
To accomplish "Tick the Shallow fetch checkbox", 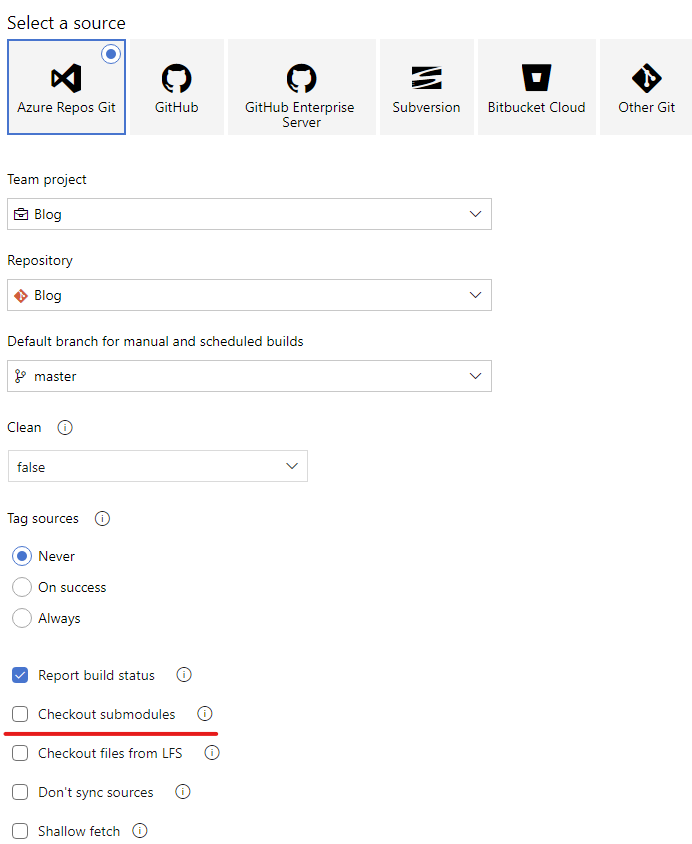I will click(x=20, y=831).
